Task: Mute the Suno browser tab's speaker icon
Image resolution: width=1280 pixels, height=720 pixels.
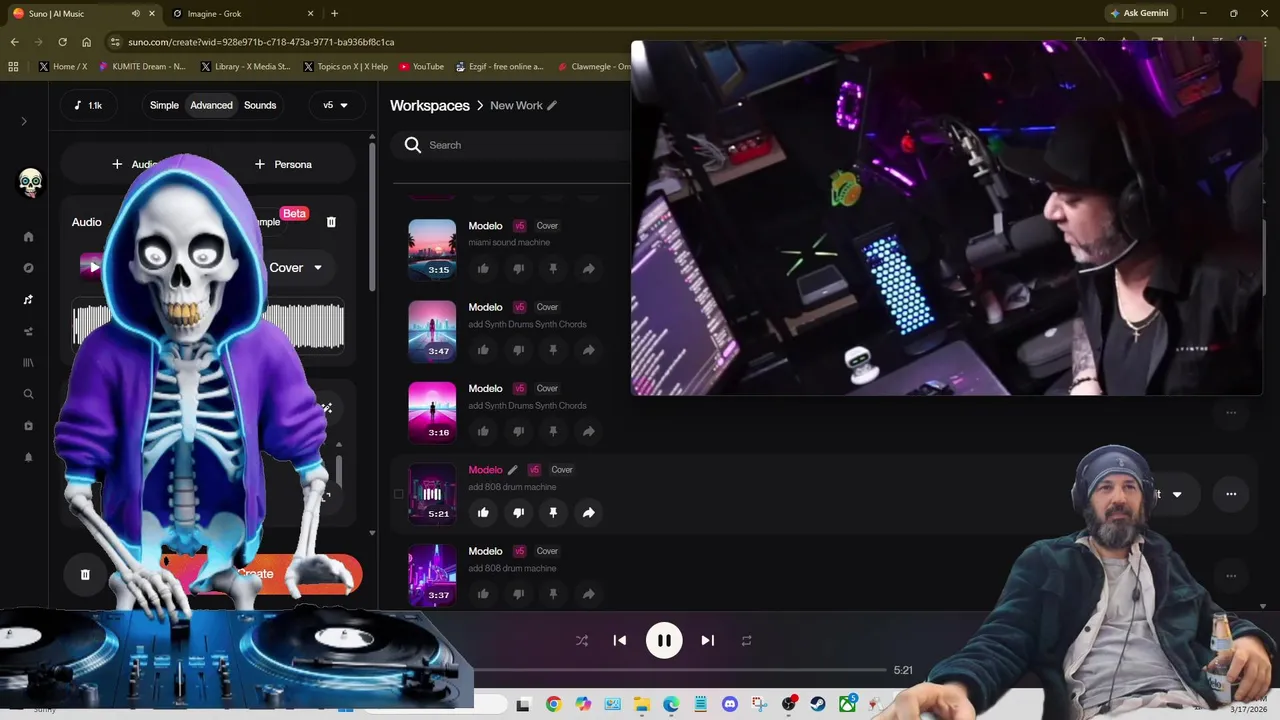Action: pyautogui.click(x=135, y=14)
